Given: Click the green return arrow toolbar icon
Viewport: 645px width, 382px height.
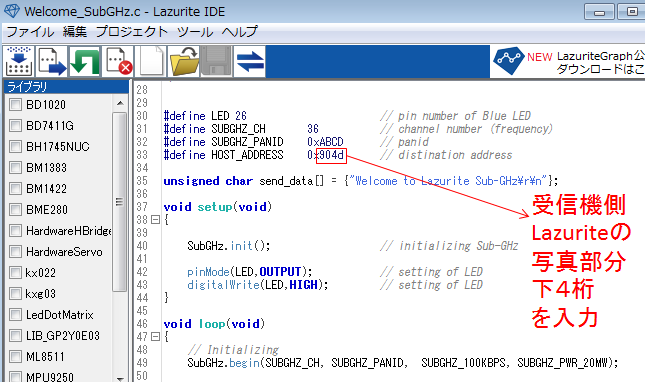Looking at the screenshot, I should 85,61.
